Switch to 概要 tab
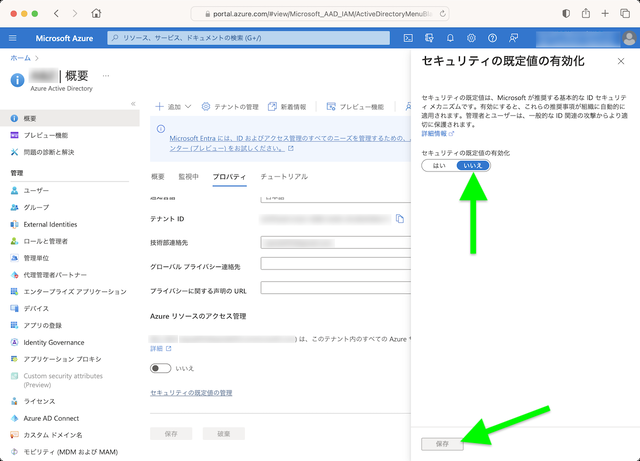Screen dimensions: 640x461 point(158,176)
